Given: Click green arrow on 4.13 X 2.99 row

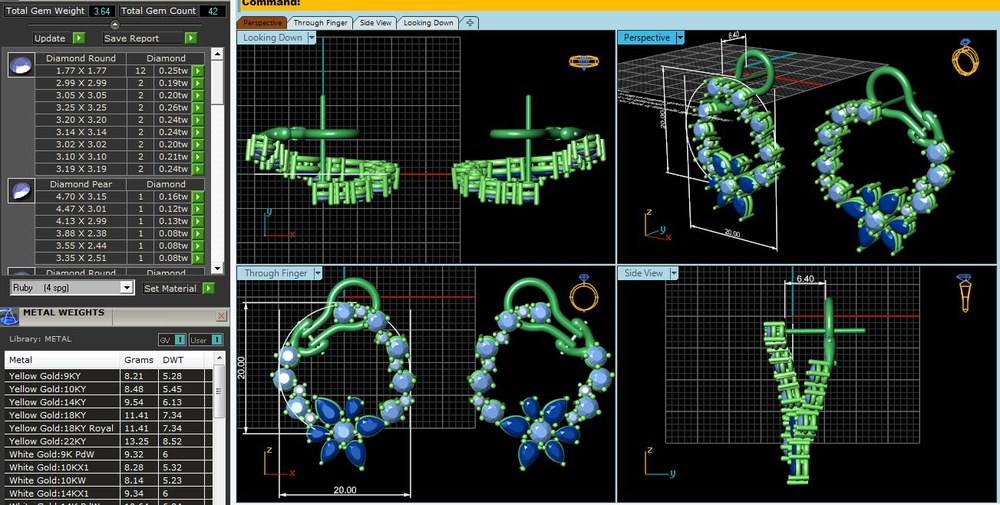Looking at the screenshot, I should (x=198, y=221).
